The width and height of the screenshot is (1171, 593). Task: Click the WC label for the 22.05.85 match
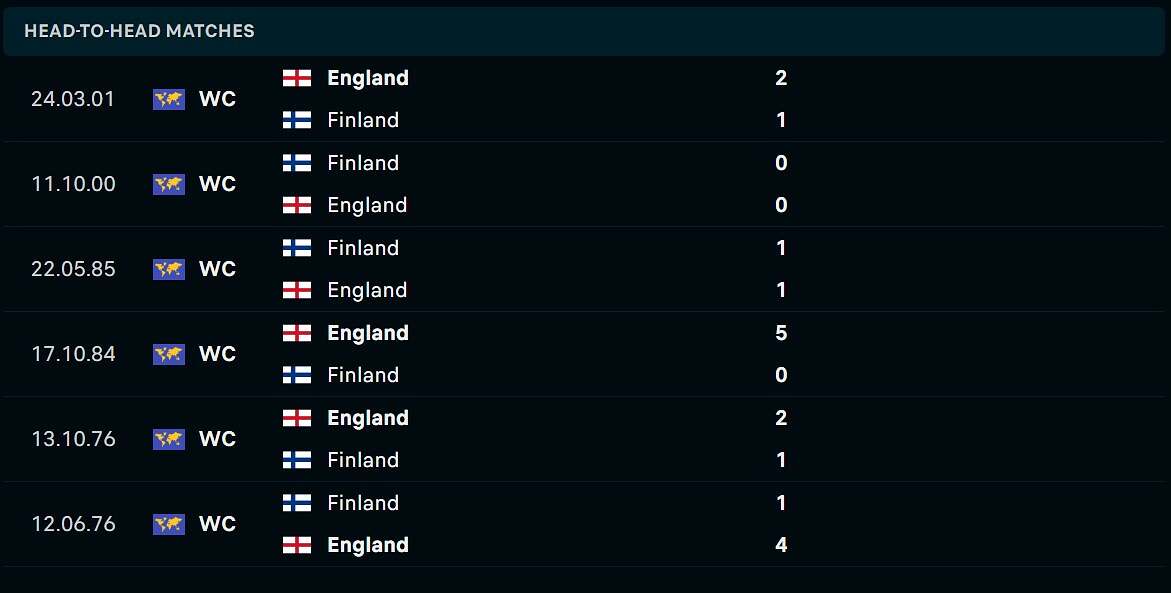[217, 269]
